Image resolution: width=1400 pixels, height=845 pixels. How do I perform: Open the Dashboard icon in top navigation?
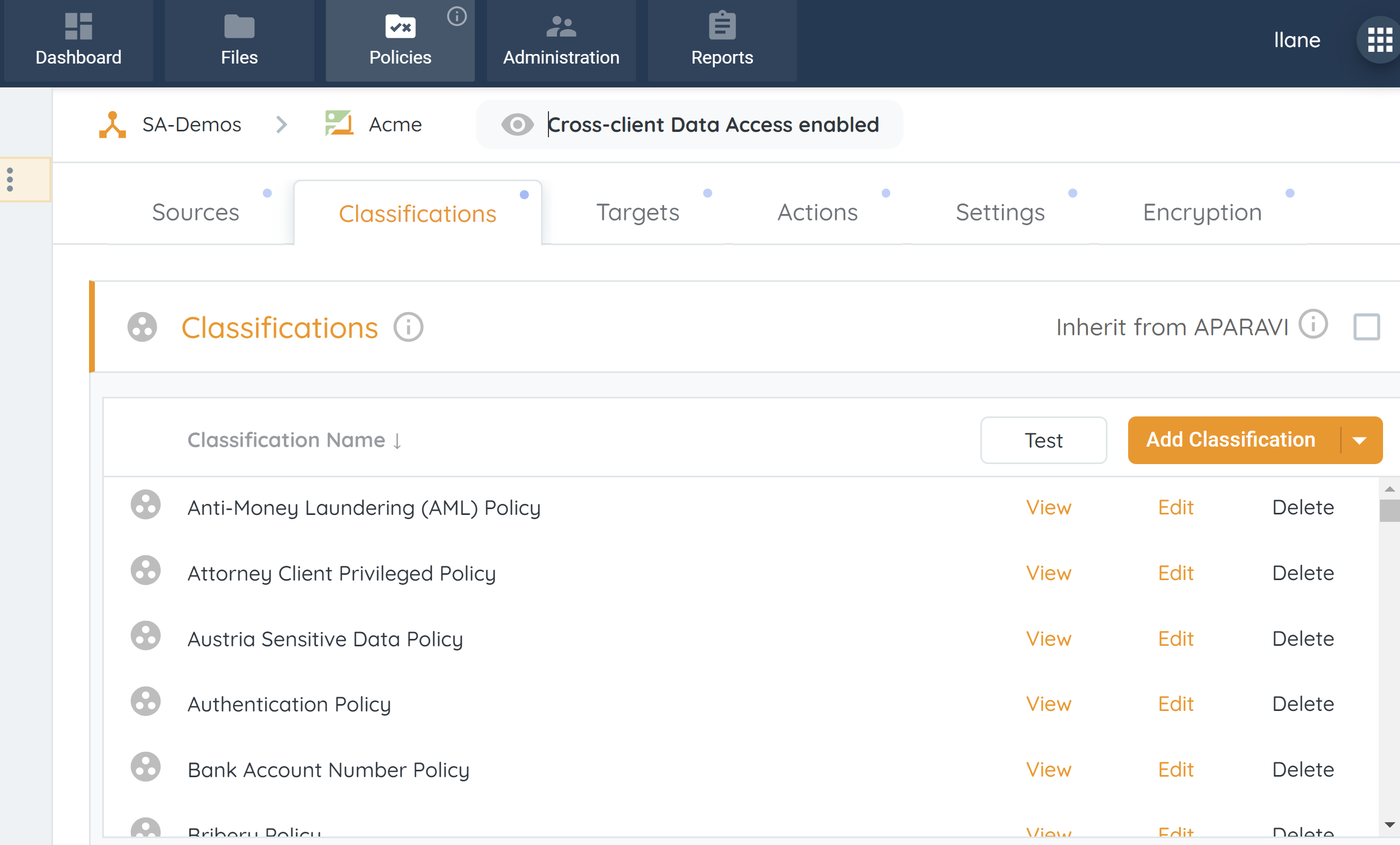[78, 26]
